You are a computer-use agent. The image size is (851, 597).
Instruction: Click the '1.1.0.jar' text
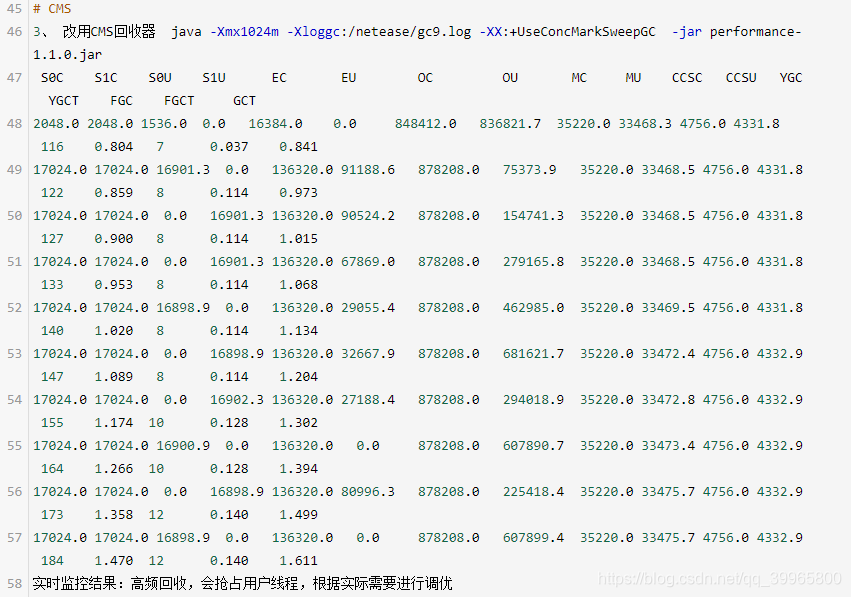67,55
